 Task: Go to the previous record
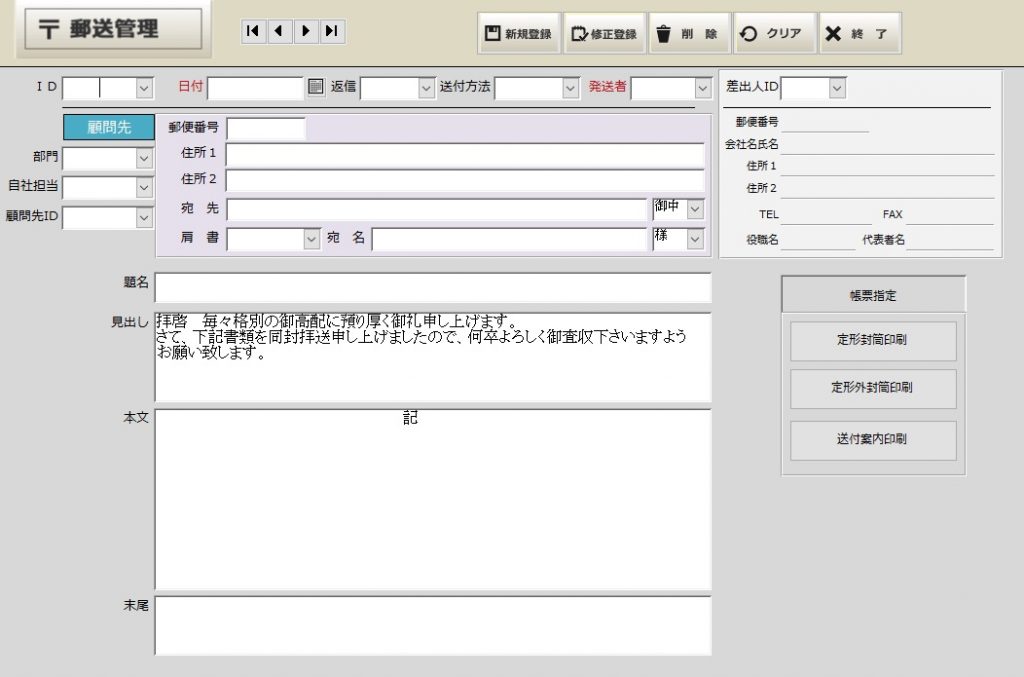(x=279, y=32)
